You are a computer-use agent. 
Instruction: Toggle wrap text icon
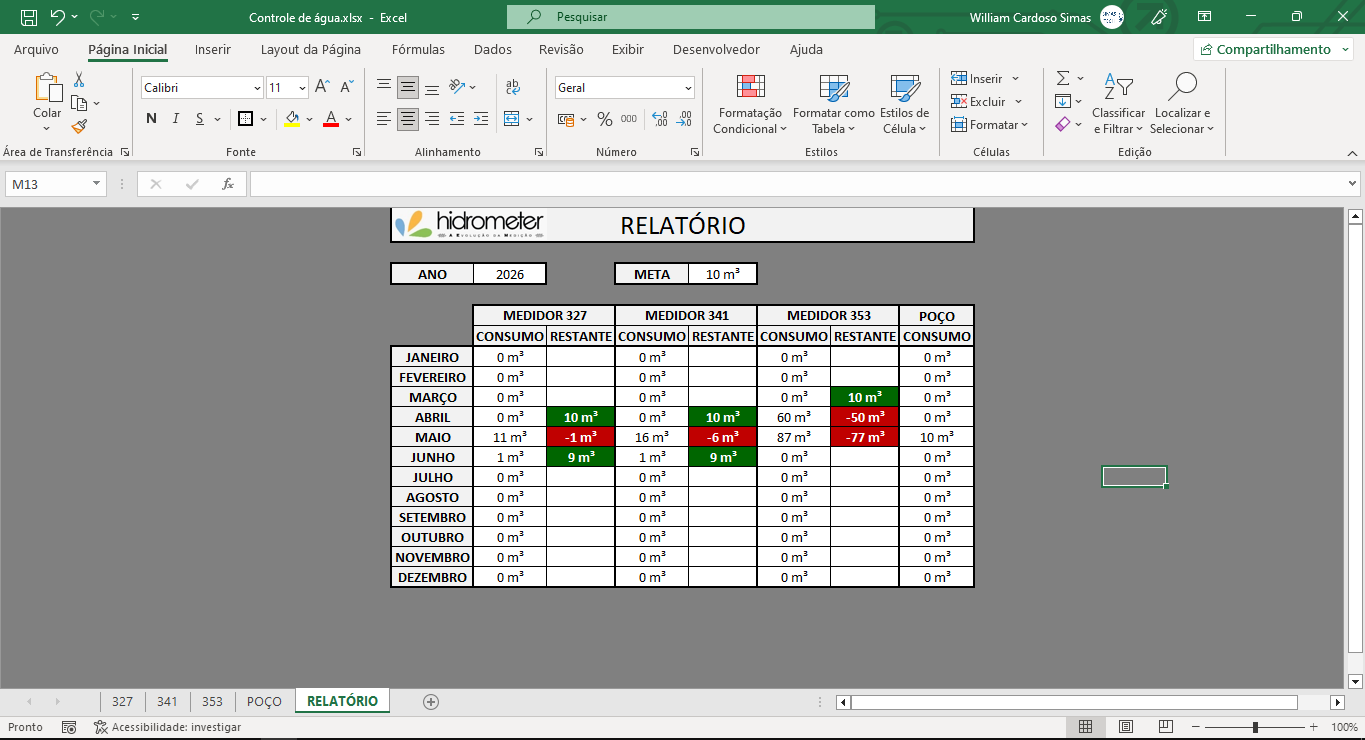[x=511, y=87]
